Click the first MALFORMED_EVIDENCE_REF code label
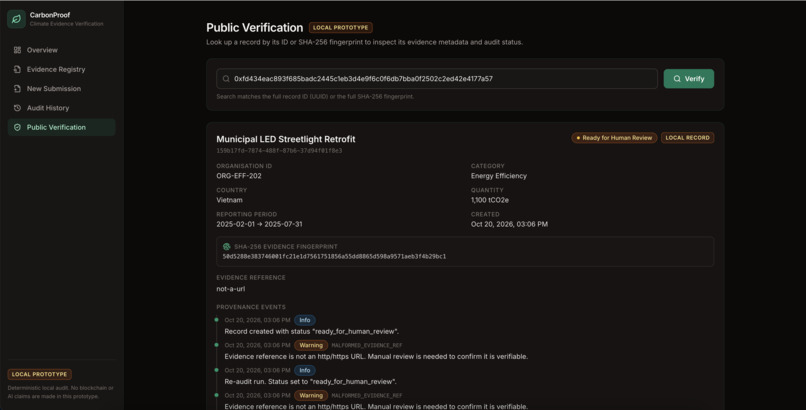Viewport: 806px width, 410px height. point(367,346)
